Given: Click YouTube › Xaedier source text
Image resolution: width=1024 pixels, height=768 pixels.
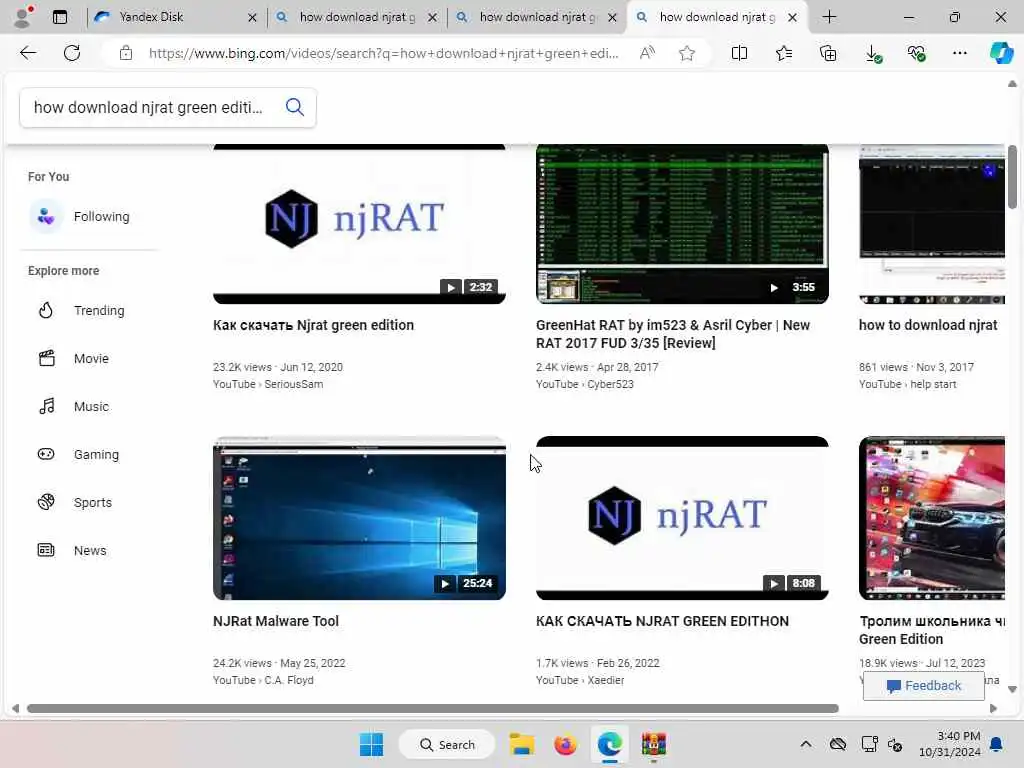Looking at the screenshot, I should pyautogui.click(x=580, y=680).
